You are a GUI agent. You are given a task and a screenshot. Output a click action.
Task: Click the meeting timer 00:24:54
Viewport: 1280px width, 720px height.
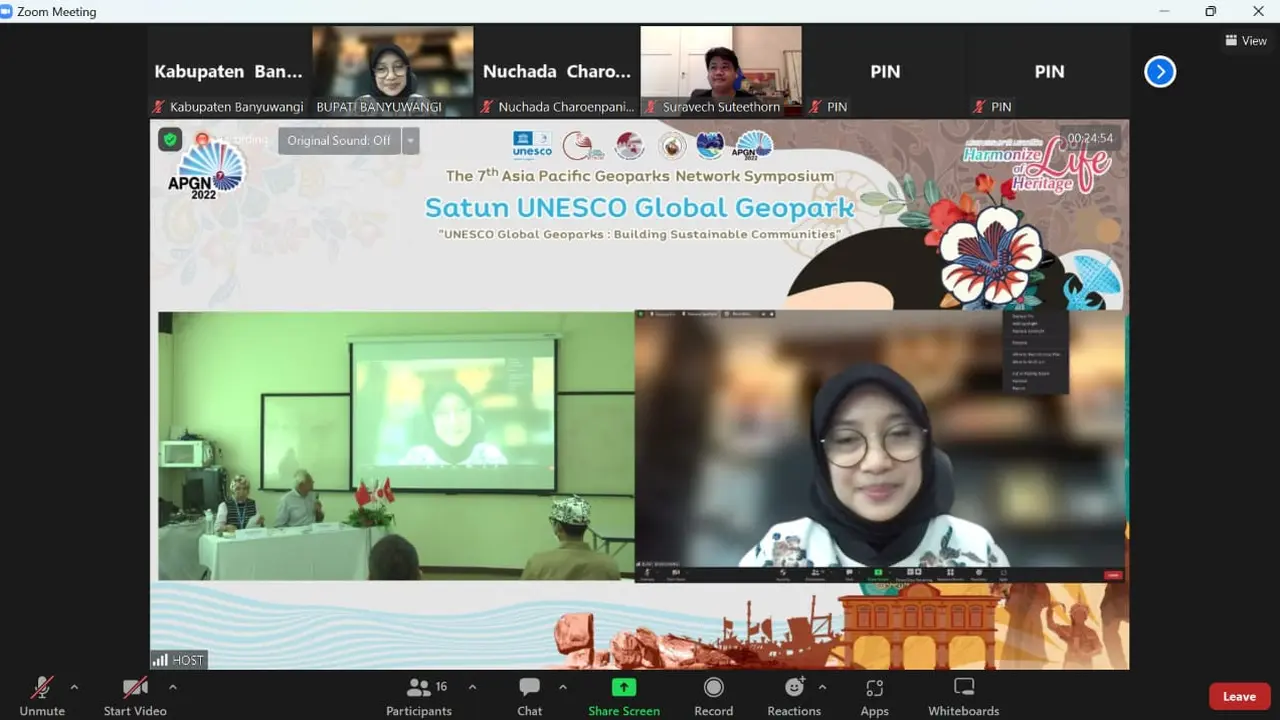pyautogui.click(x=1090, y=138)
